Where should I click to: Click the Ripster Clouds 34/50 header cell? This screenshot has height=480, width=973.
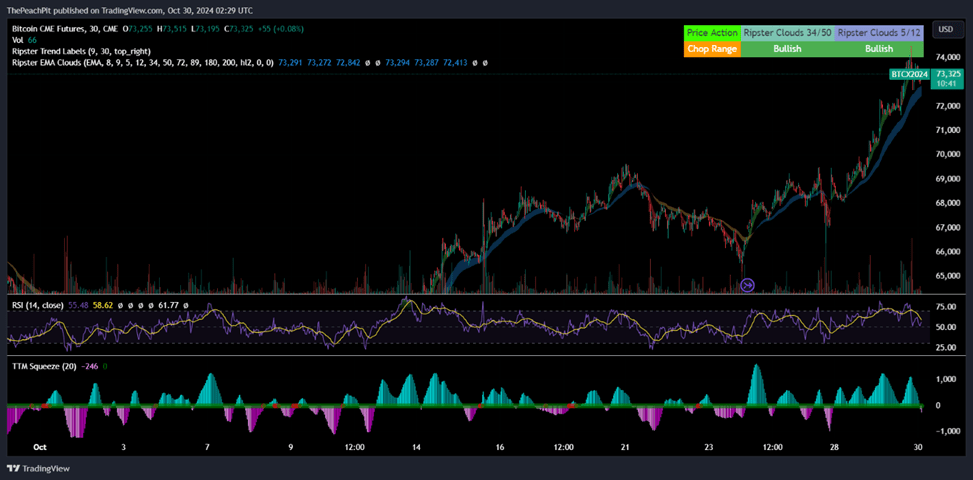pos(787,33)
